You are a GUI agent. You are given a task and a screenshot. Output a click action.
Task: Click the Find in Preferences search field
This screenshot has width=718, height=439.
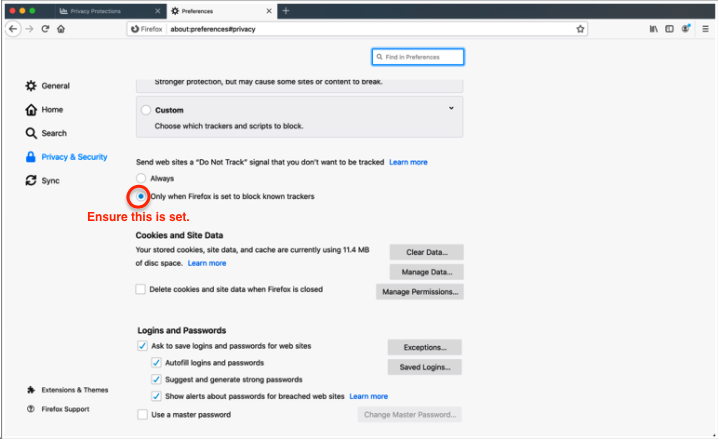tap(418, 57)
